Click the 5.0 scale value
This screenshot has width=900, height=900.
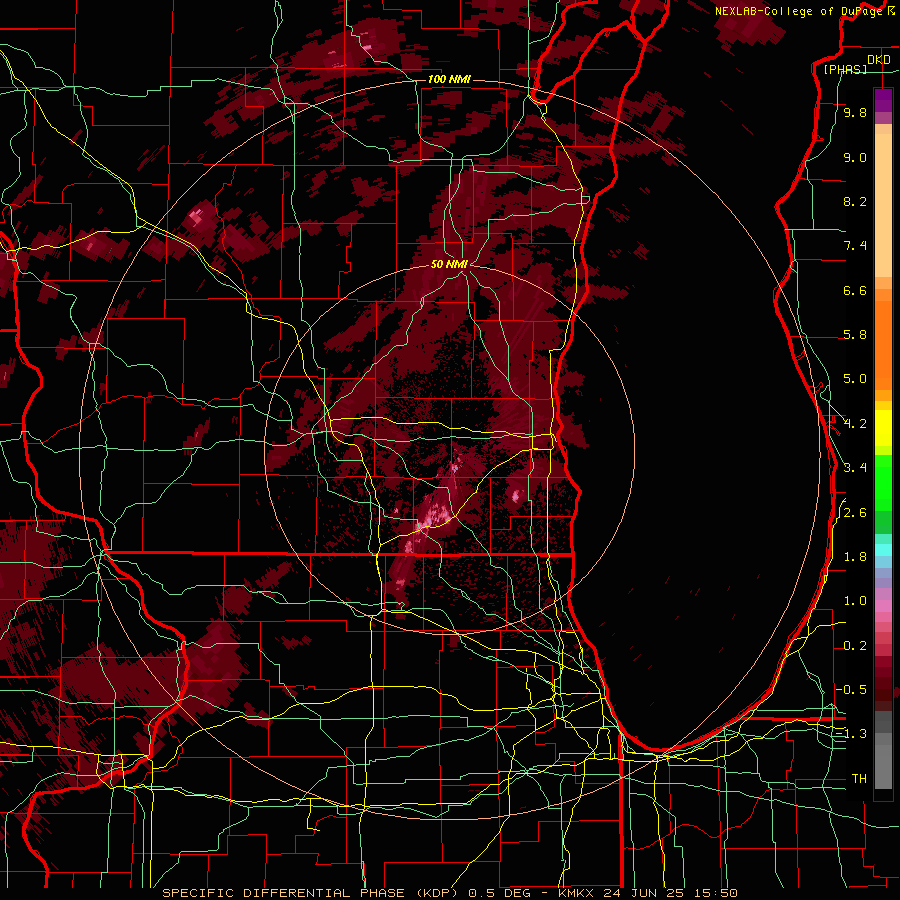855,379
